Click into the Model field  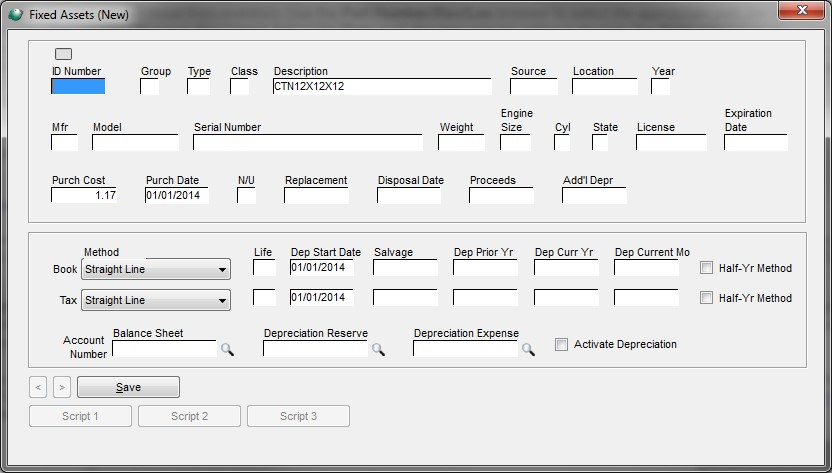coord(135,142)
